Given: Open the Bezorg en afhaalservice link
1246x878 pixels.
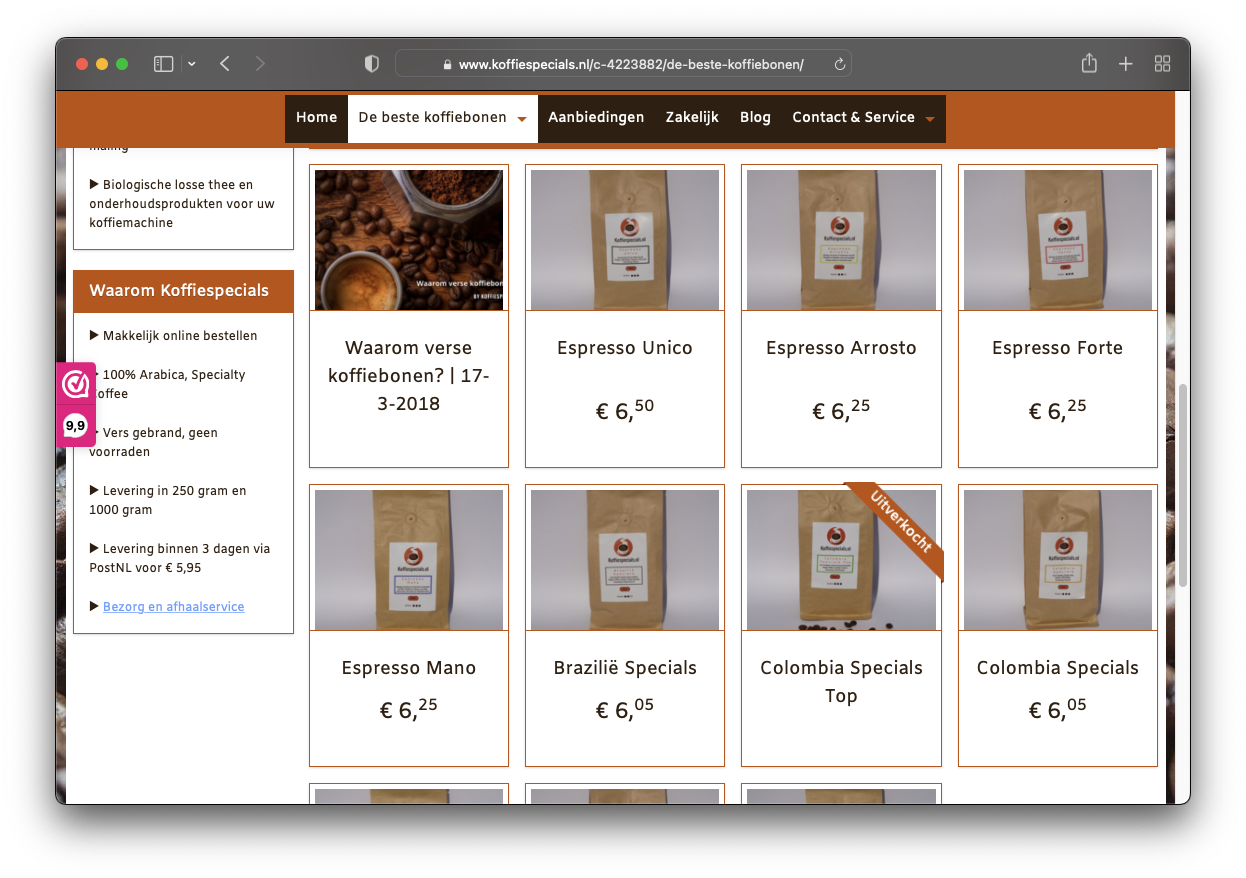Looking at the screenshot, I should 173,607.
